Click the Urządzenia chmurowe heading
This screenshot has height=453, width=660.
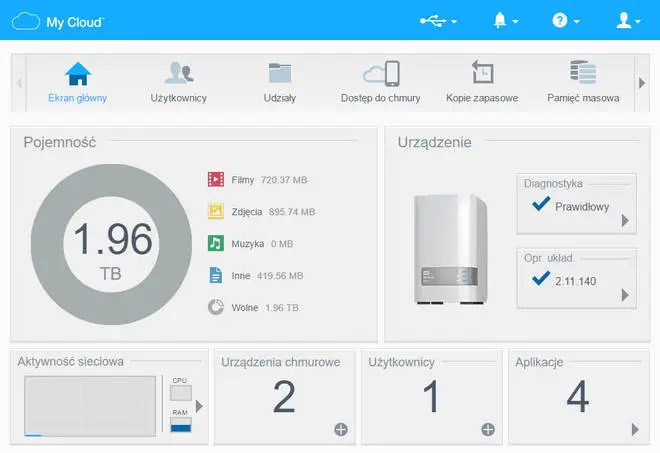click(x=281, y=362)
